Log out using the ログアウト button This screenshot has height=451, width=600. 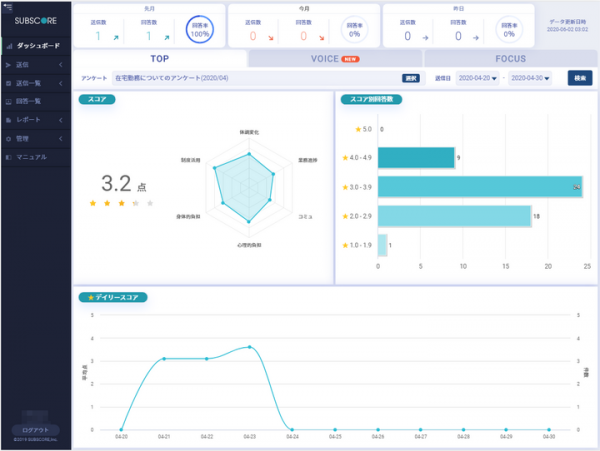[35, 429]
